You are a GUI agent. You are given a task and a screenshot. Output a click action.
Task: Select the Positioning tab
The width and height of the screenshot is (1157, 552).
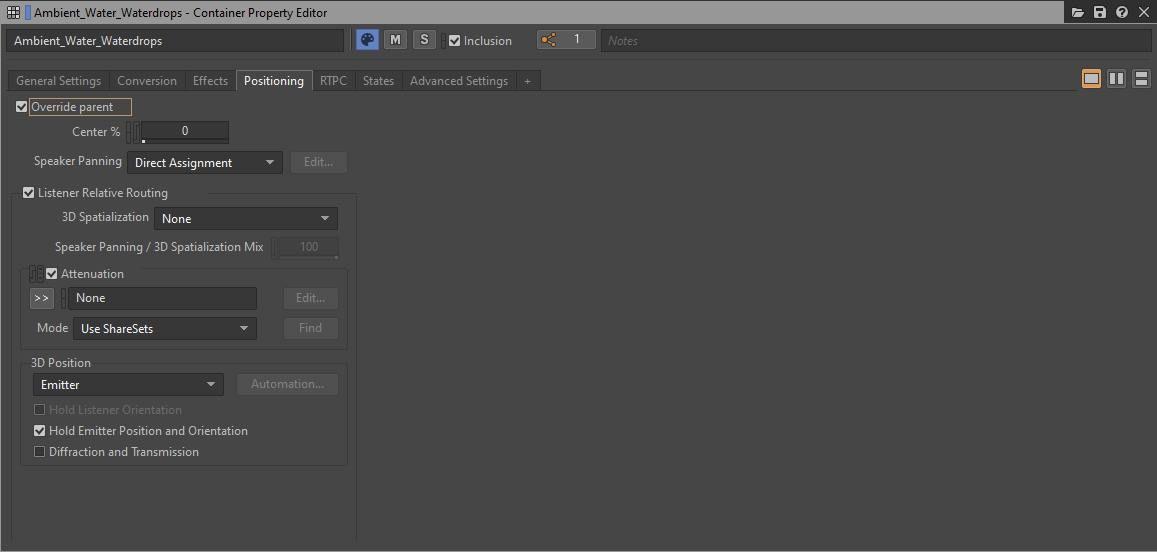[x=274, y=80]
